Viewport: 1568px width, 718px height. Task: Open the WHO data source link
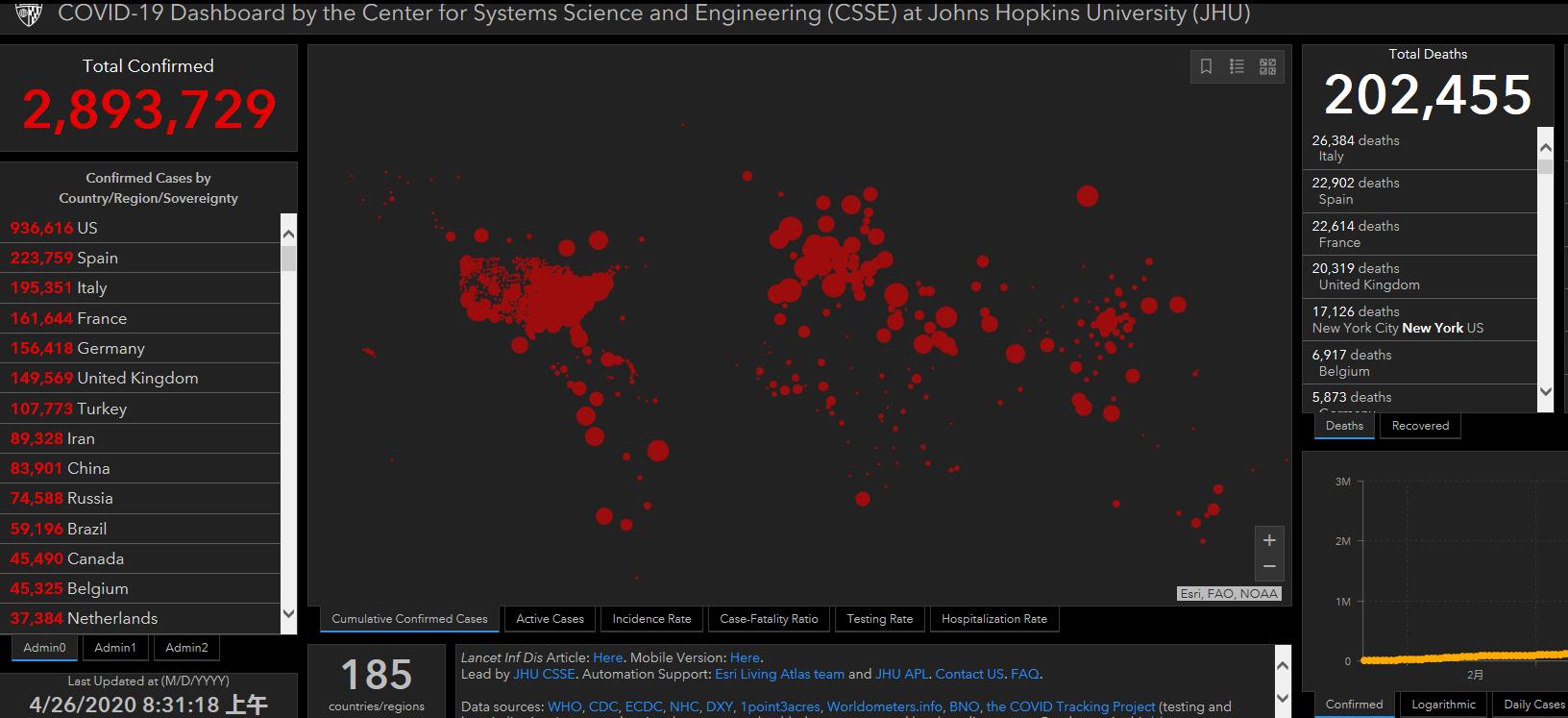(564, 706)
